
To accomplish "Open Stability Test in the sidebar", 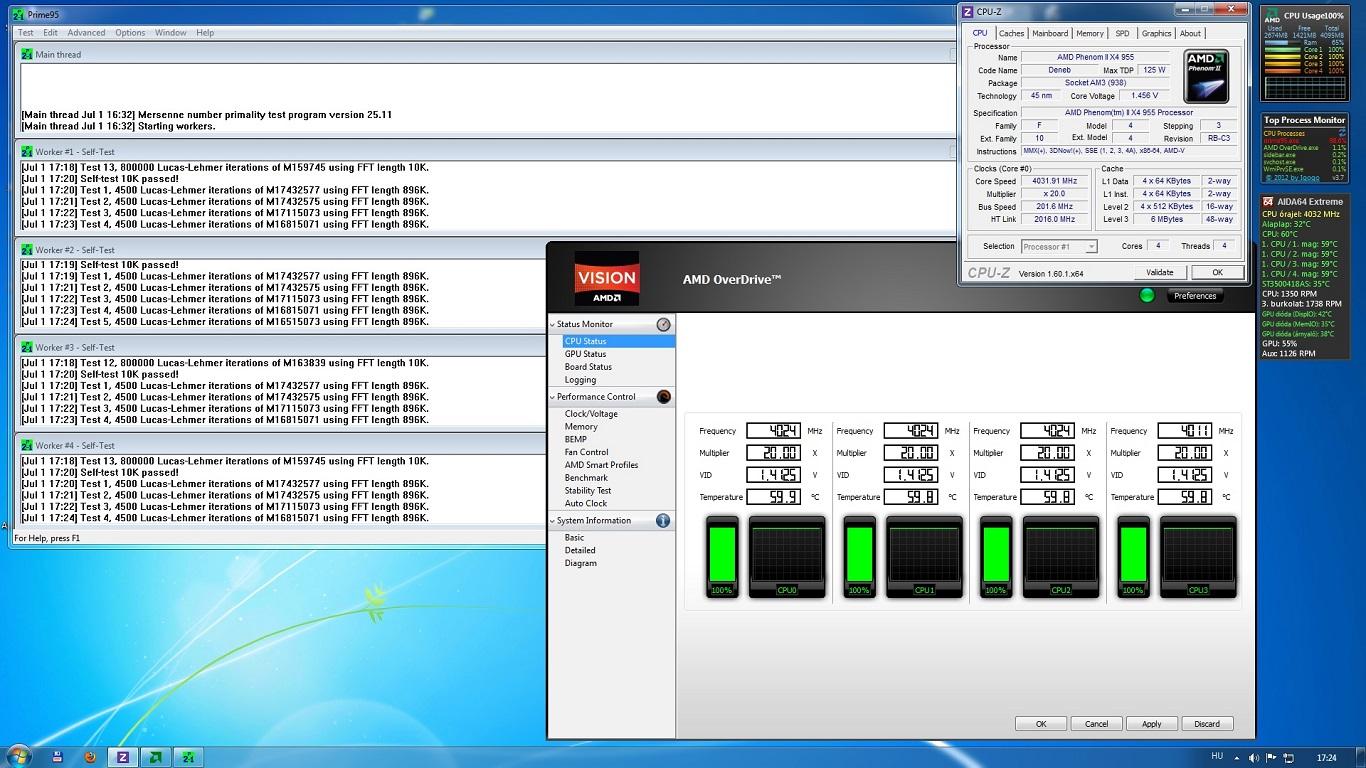I will click(x=588, y=491).
